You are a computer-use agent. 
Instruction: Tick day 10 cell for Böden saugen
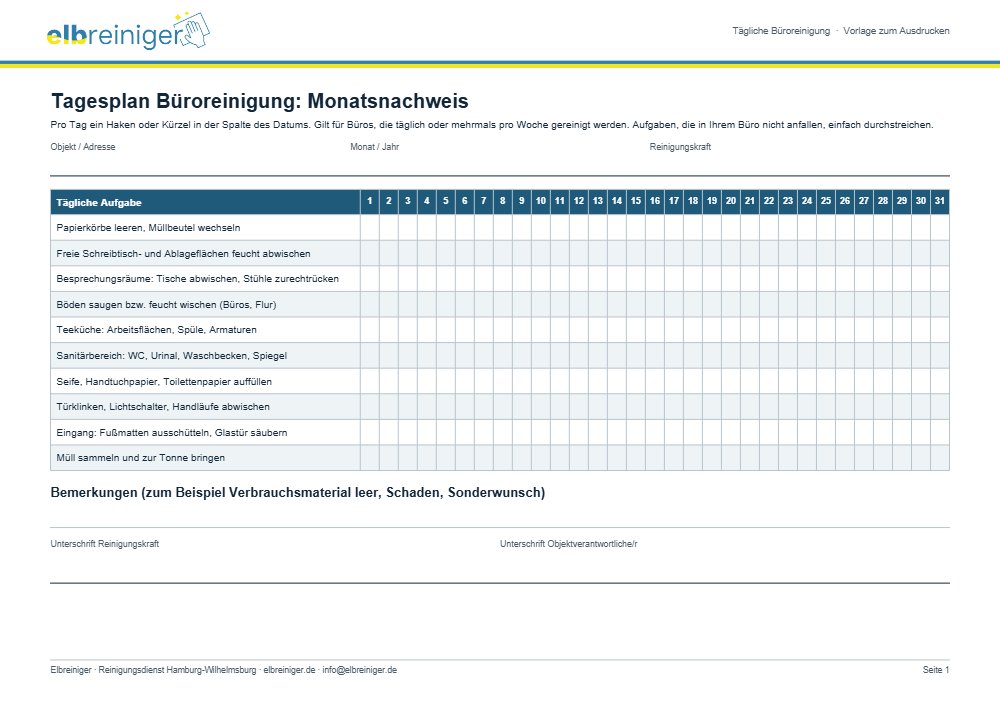point(541,304)
